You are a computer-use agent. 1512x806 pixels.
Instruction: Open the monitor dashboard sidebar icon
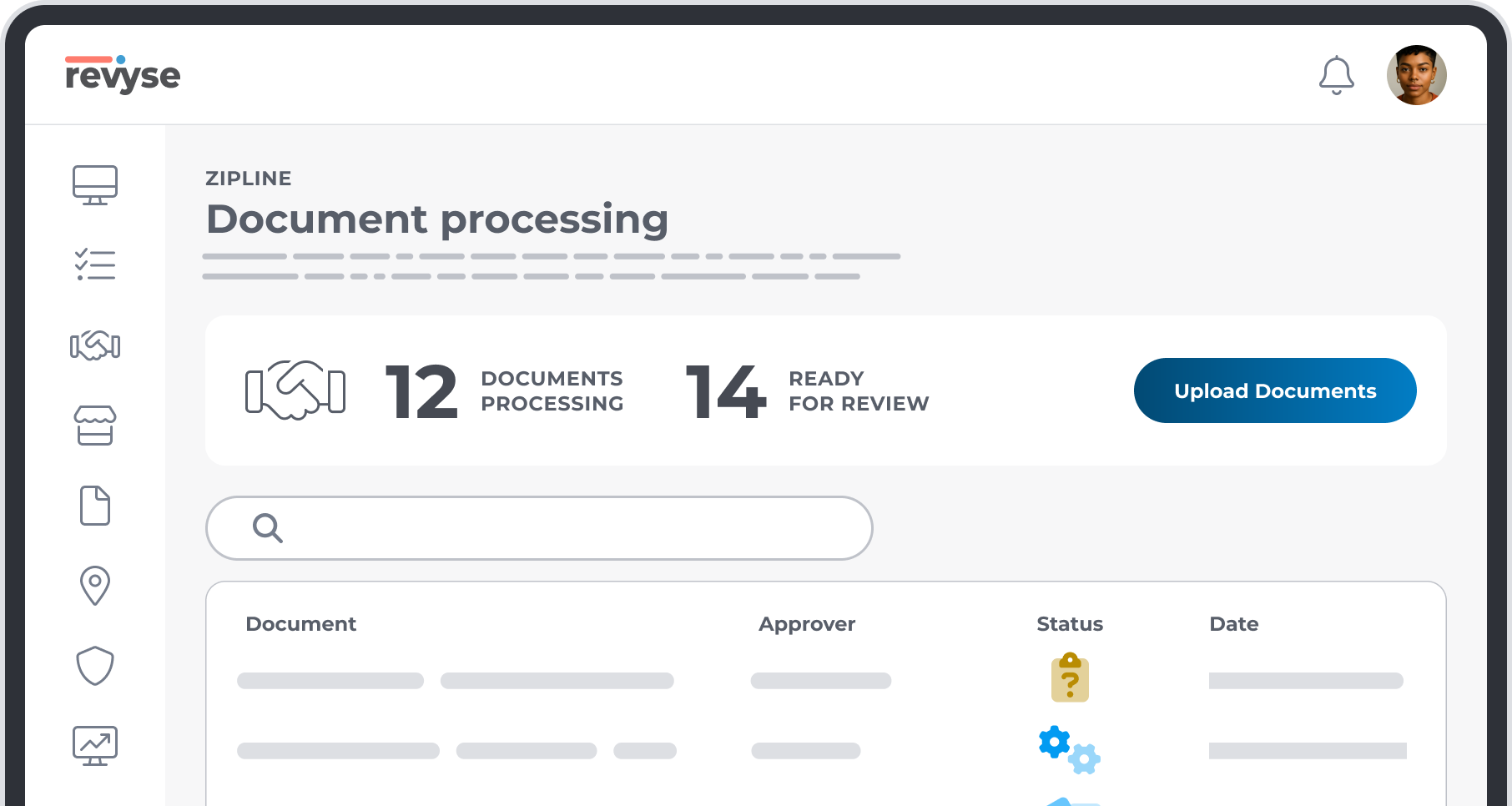coord(94,184)
